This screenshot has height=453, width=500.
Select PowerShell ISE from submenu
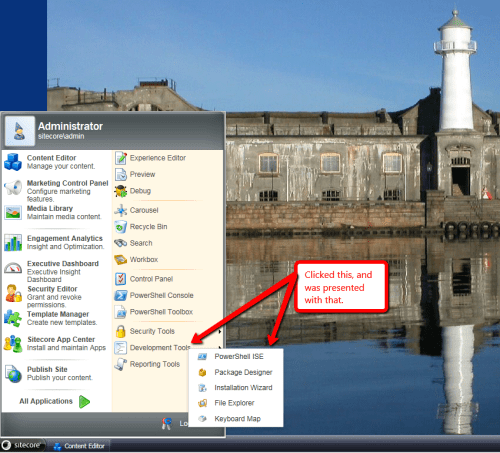(236, 357)
